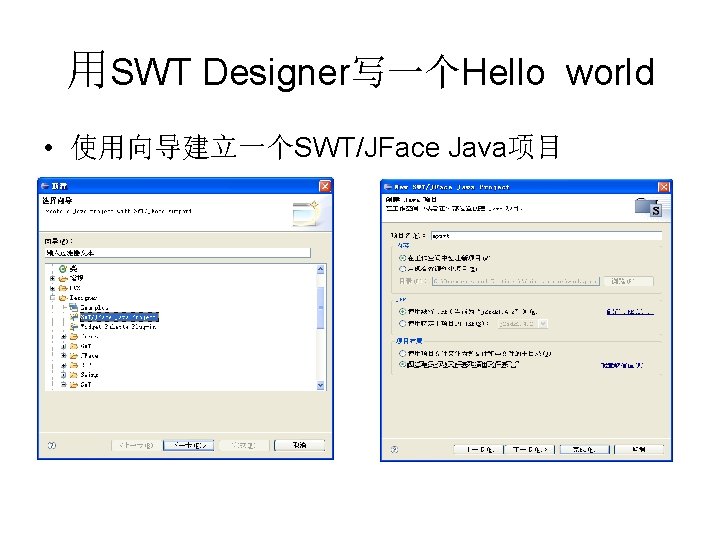This screenshot has height=540, width=720.
Task: Click the wizard filter text field
Action: 178,253
